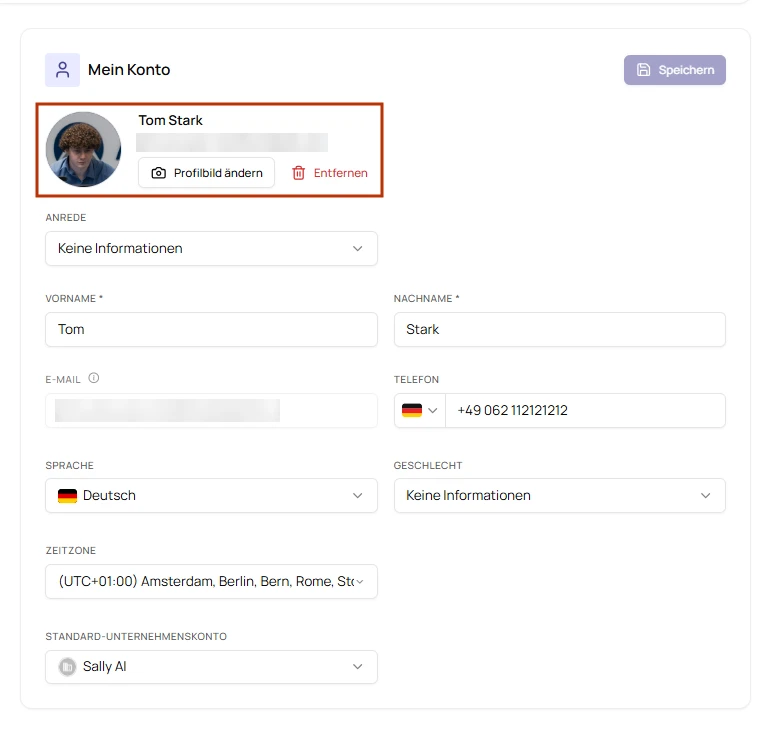Click the blurred E-Mail input field

pyautogui.click(x=211, y=410)
